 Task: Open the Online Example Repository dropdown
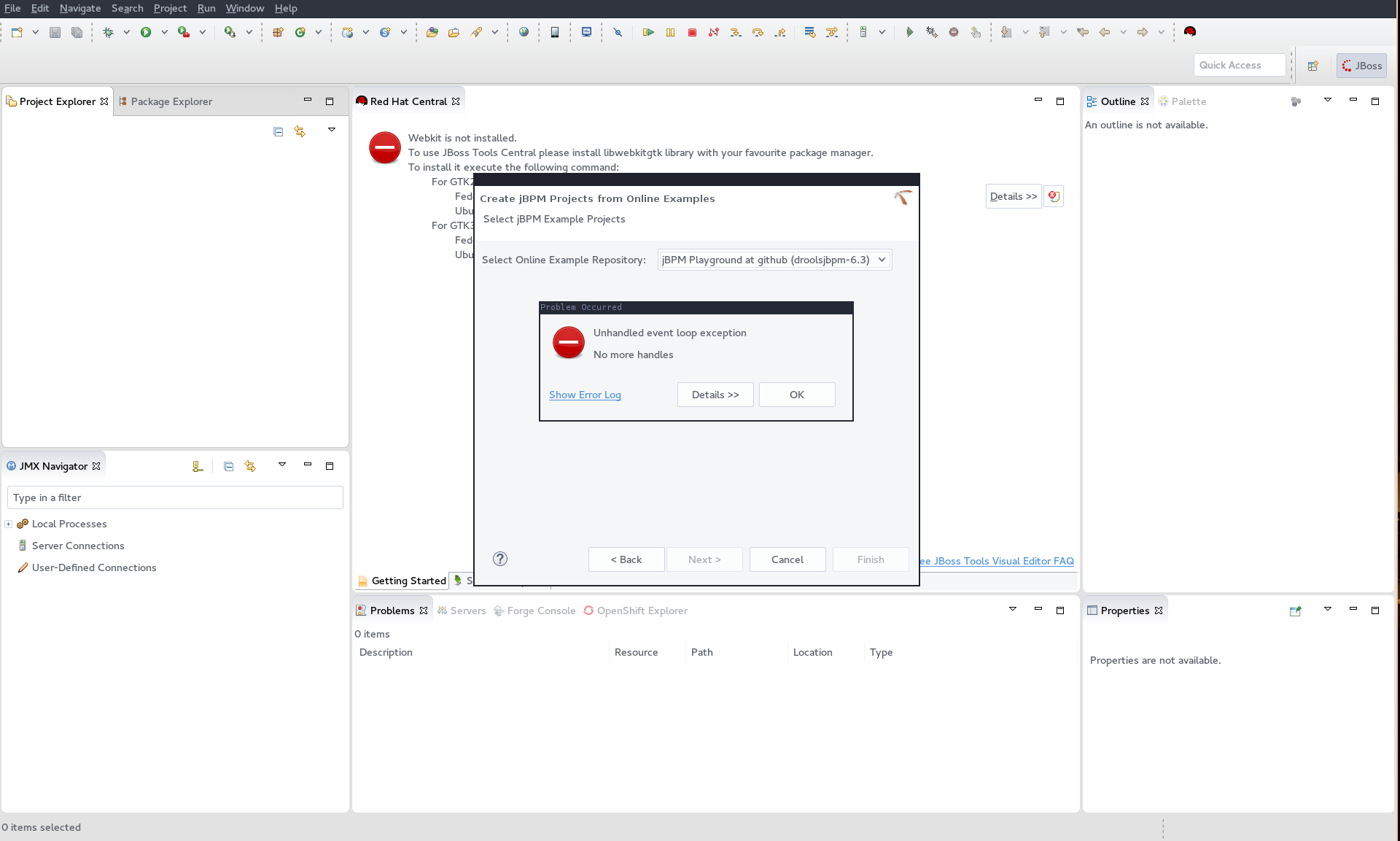(774, 260)
